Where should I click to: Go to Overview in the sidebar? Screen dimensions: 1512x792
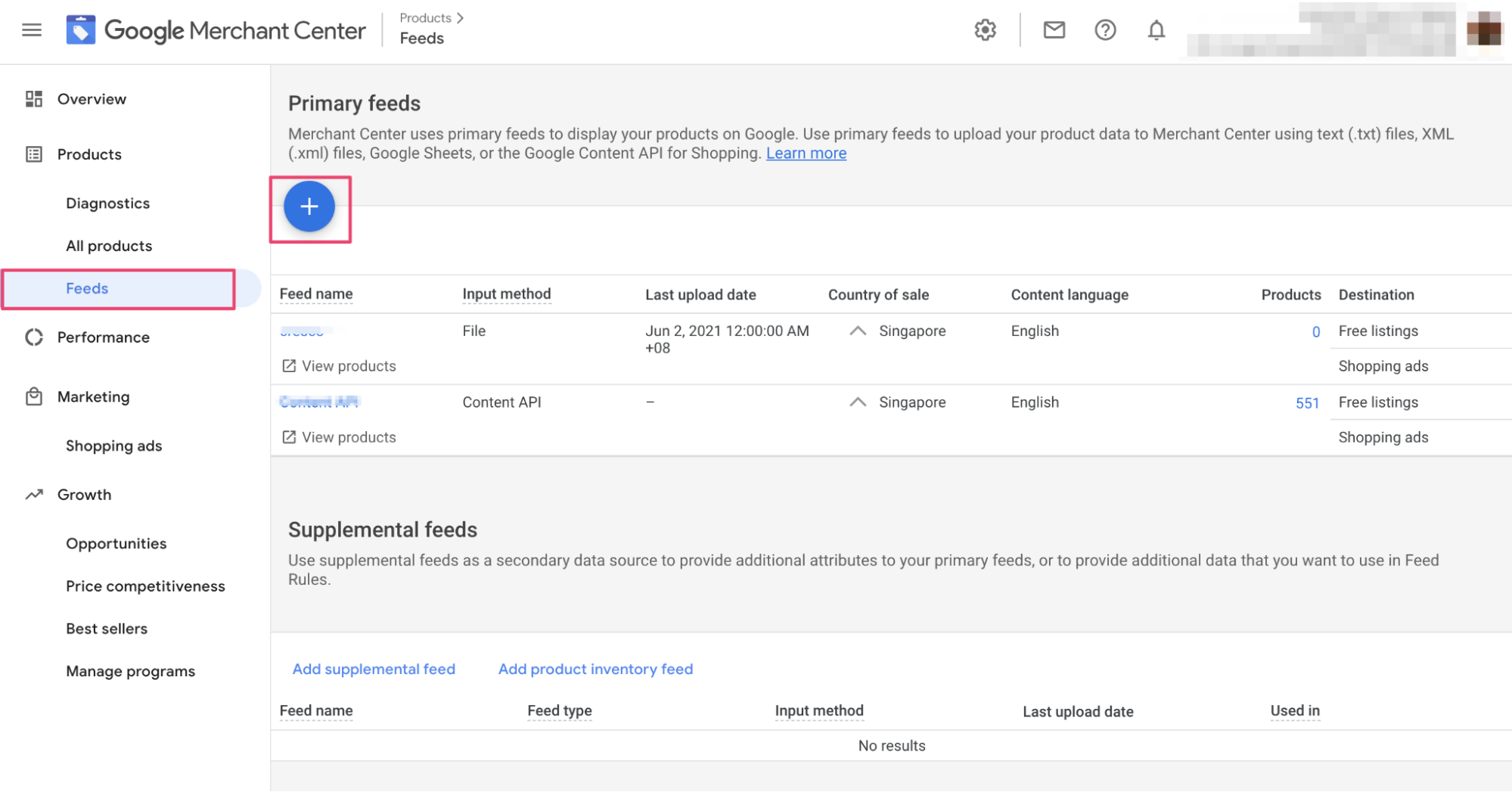pos(92,99)
